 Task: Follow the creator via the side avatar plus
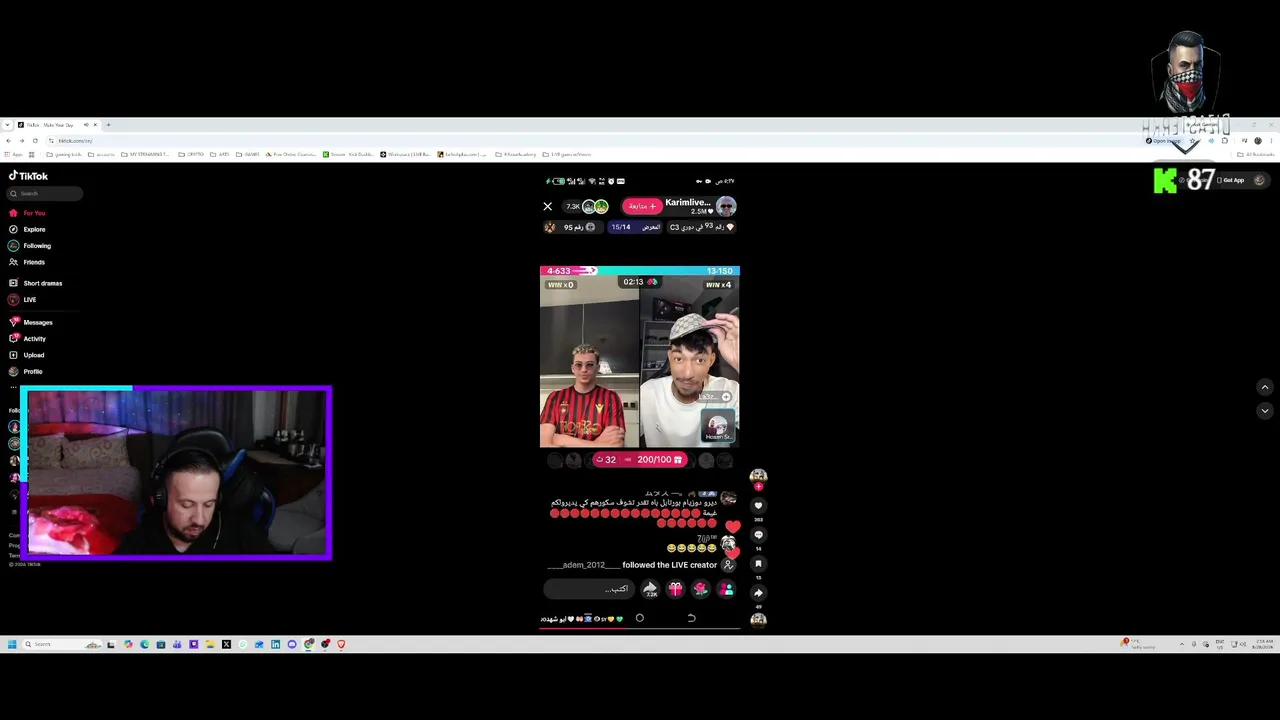tap(758, 487)
